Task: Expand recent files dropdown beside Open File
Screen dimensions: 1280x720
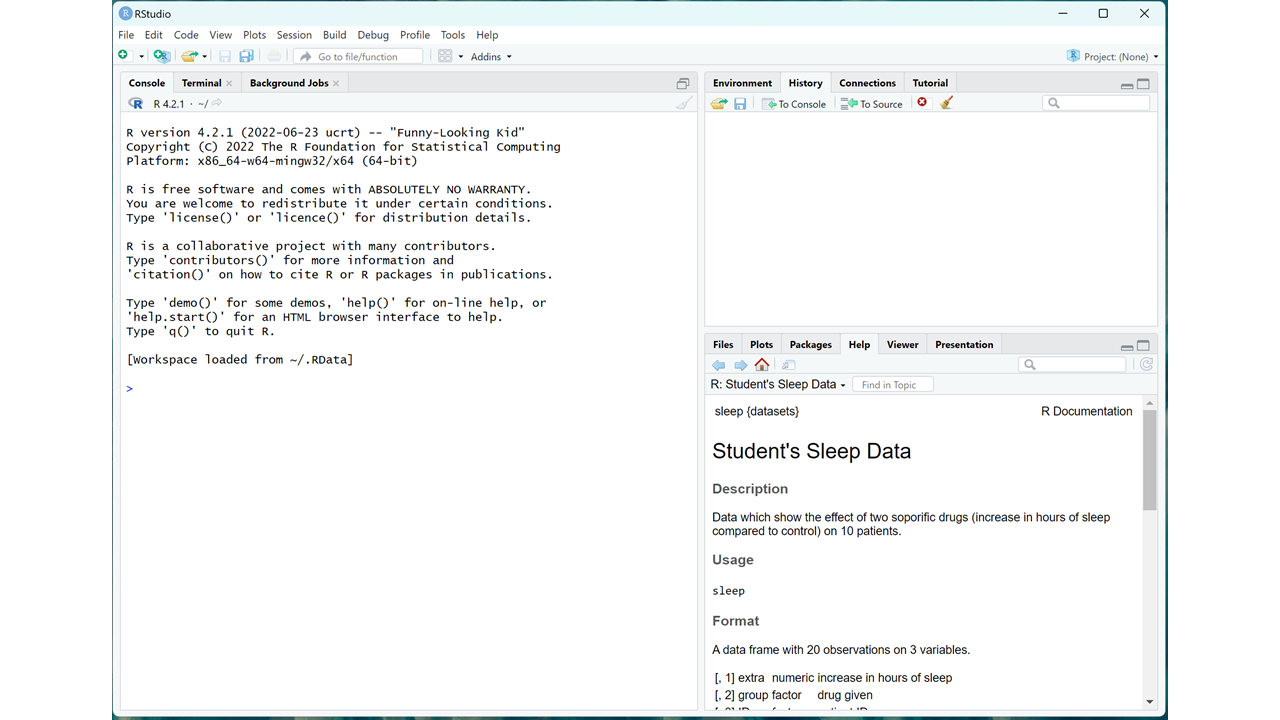Action: point(205,57)
